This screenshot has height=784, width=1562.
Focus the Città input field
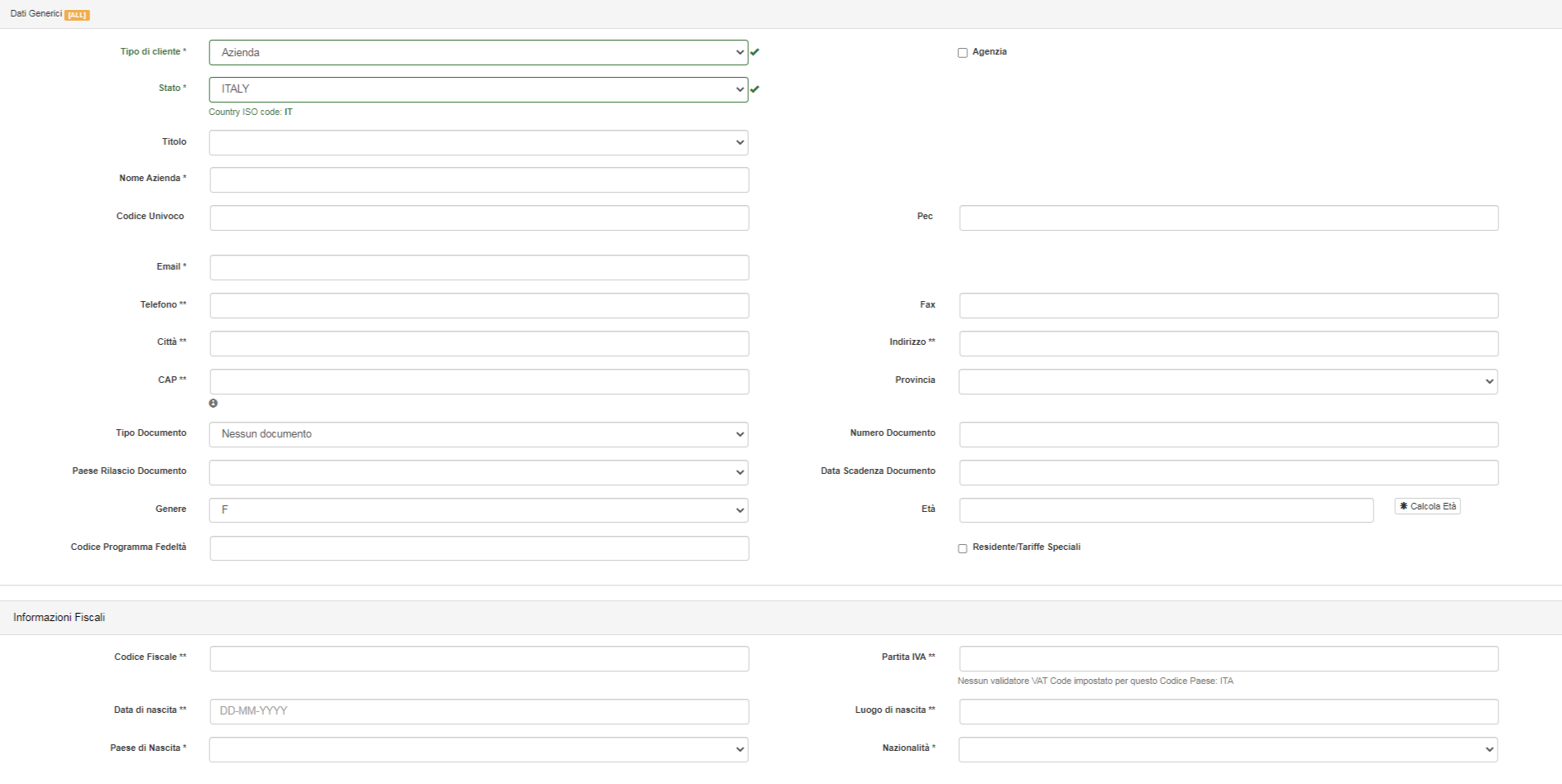pos(479,343)
